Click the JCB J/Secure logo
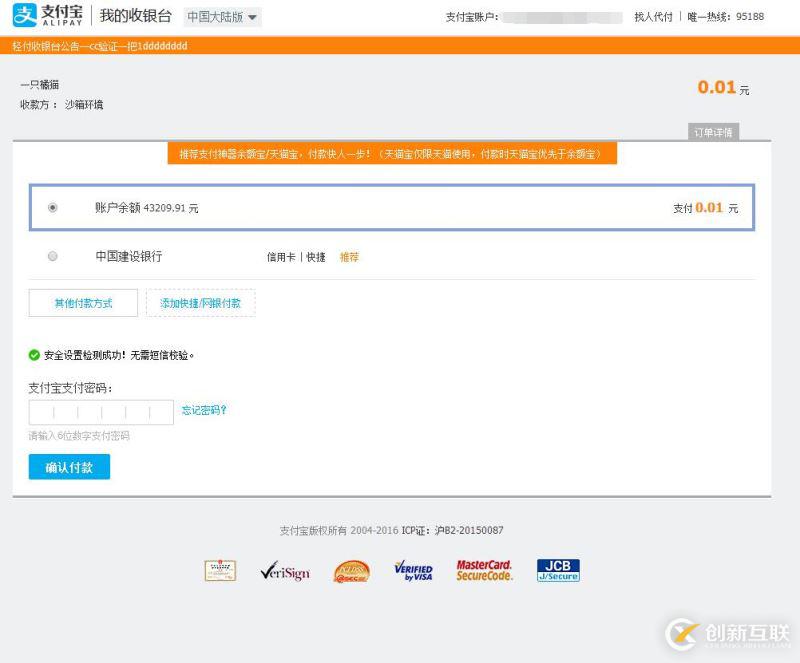Viewport: 800px width, 663px height. click(x=558, y=570)
